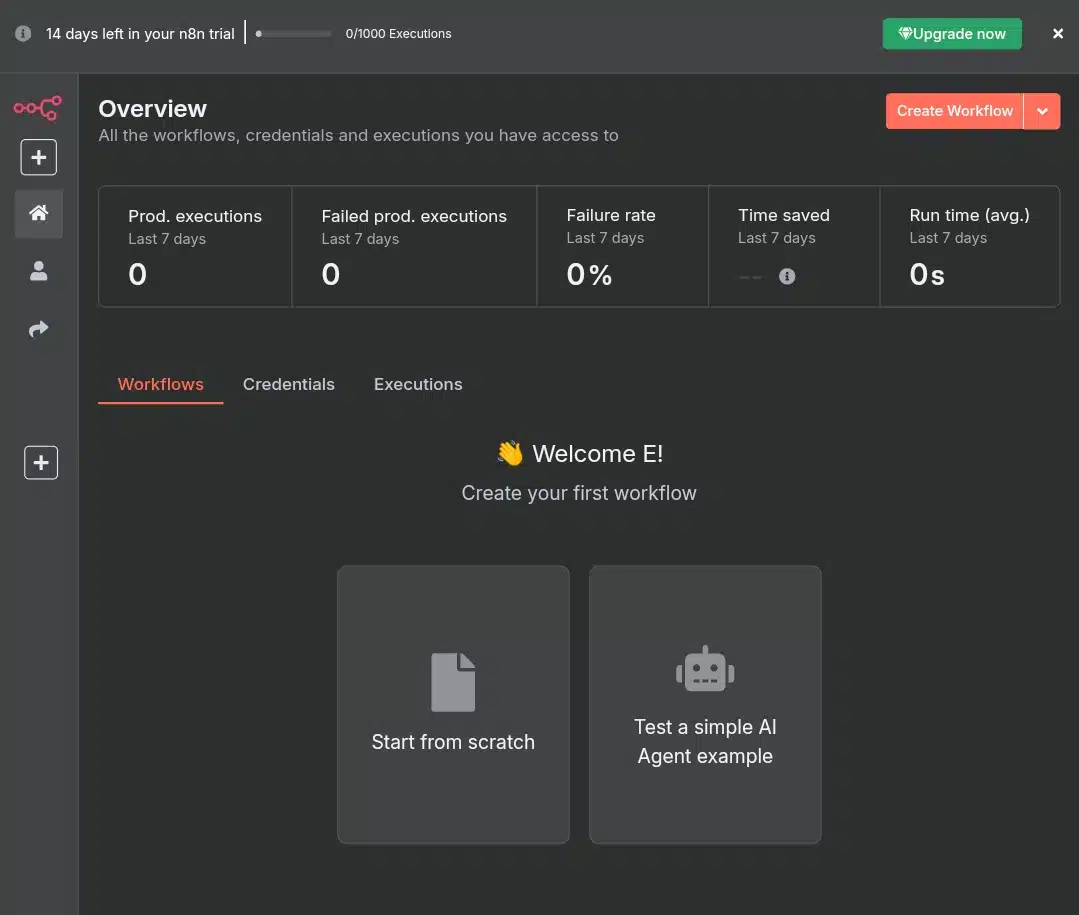Open the Run time (avg.) stat card

coord(970,246)
